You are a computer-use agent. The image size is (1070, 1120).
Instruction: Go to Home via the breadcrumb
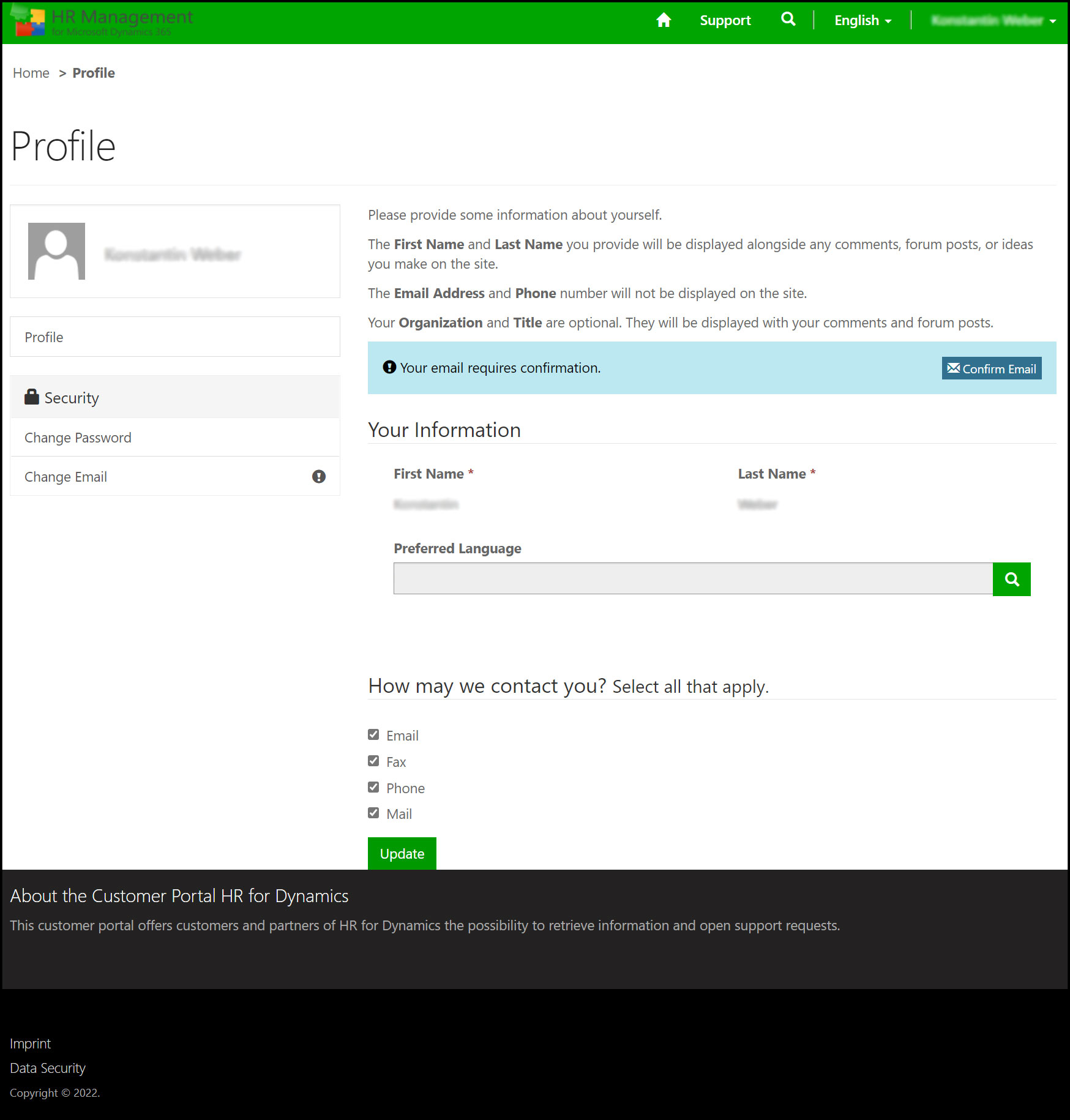[31, 73]
